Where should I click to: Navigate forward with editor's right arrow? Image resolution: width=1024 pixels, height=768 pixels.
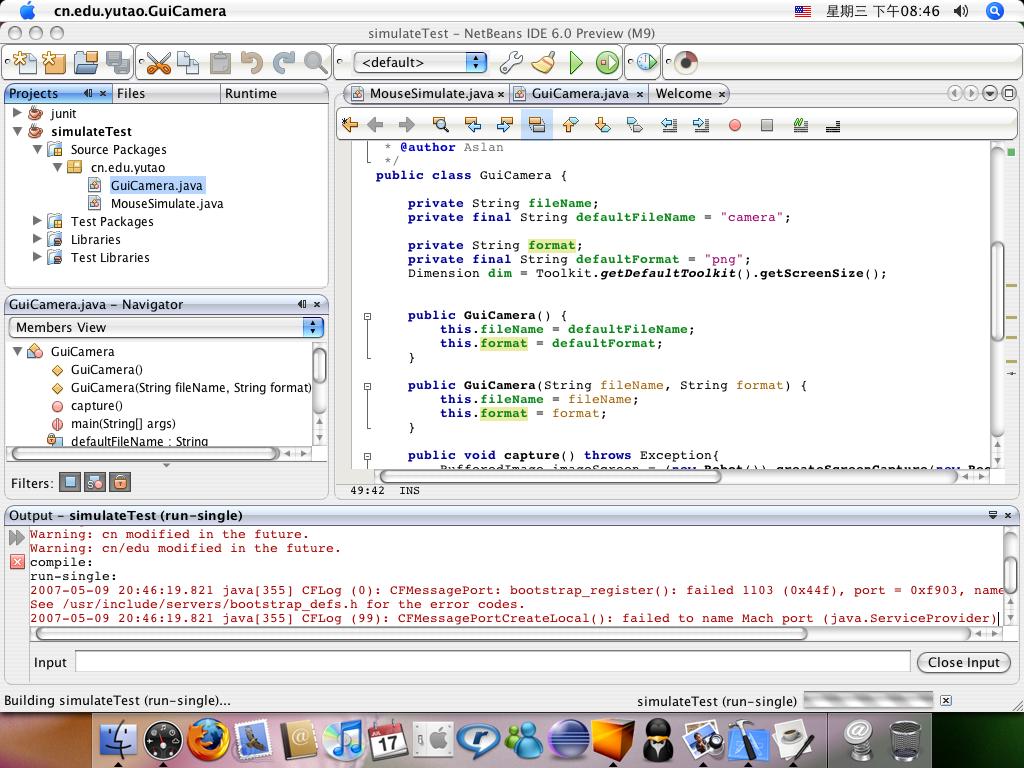tap(407, 125)
